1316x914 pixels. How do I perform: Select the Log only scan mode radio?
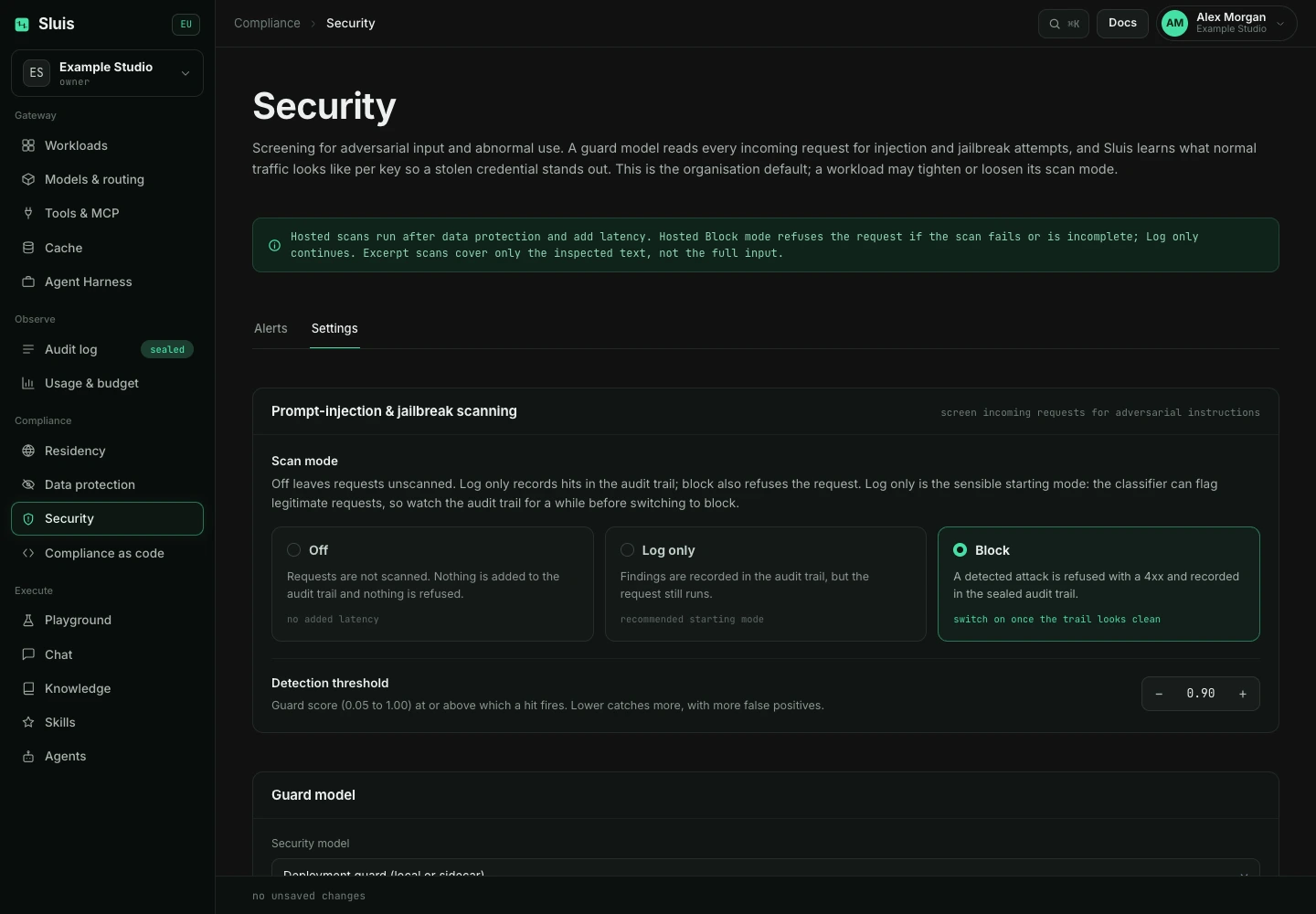tap(627, 550)
